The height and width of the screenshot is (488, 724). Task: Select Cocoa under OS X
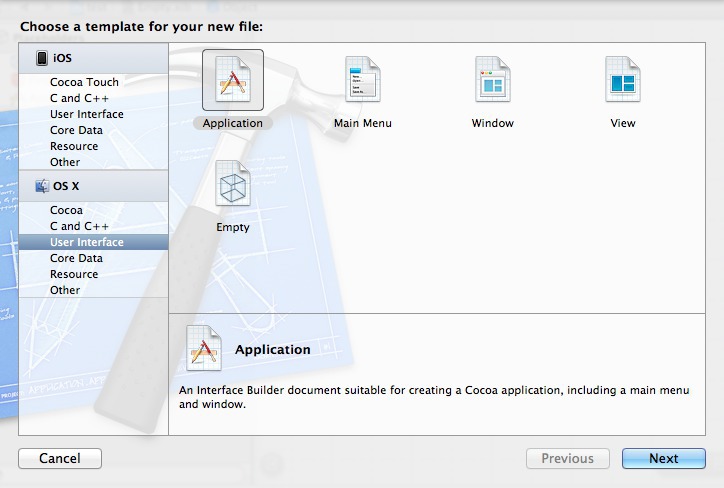[x=66, y=210]
